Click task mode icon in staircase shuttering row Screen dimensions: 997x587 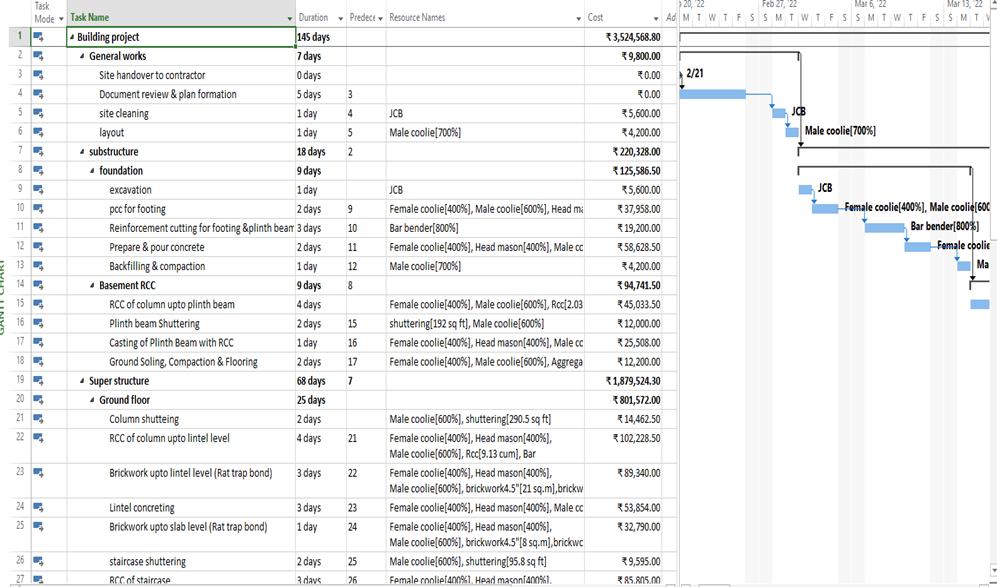(38, 561)
